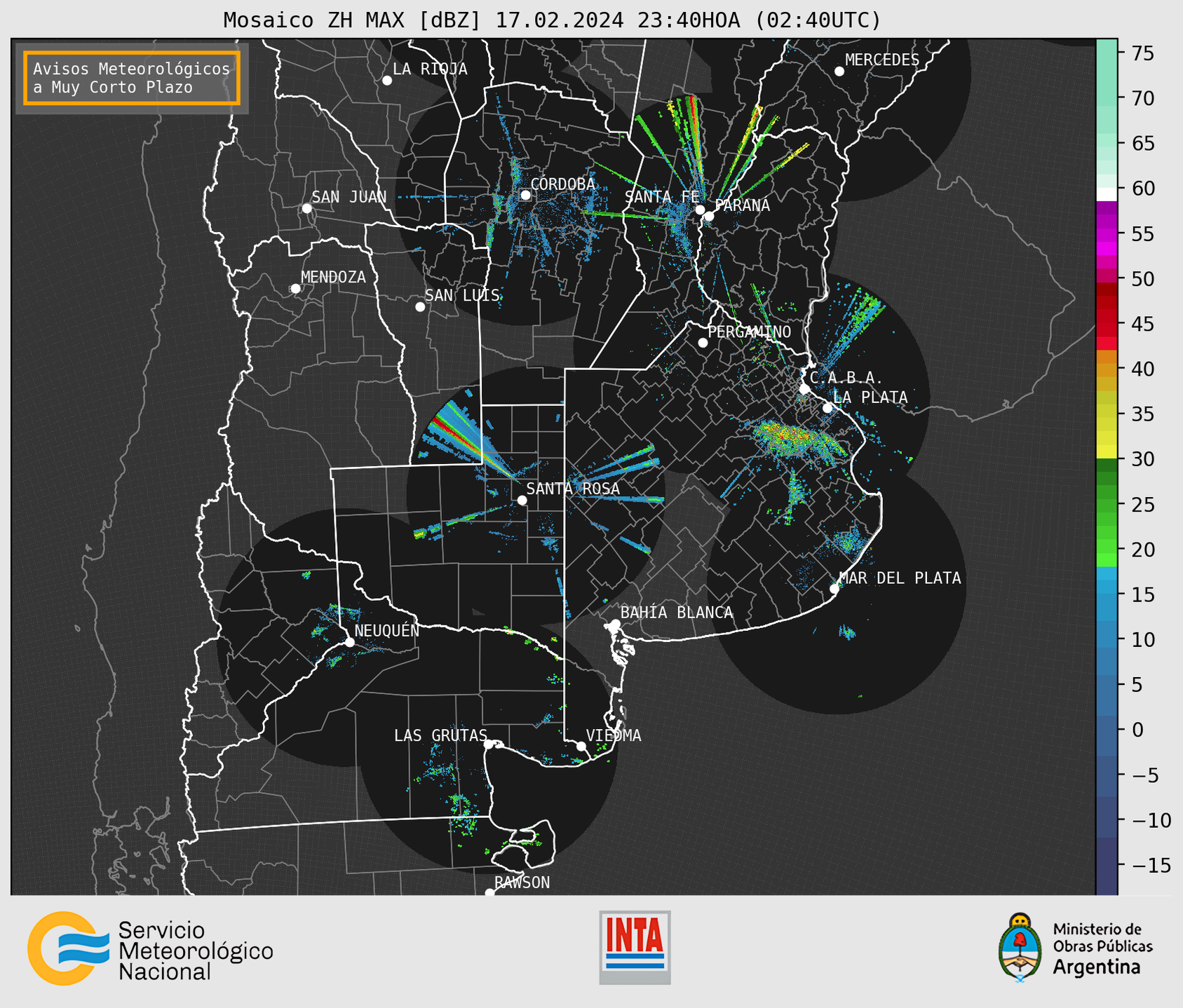The width and height of the screenshot is (1183, 1008).
Task: Click the MERCEDES label text
Action: [882, 60]
